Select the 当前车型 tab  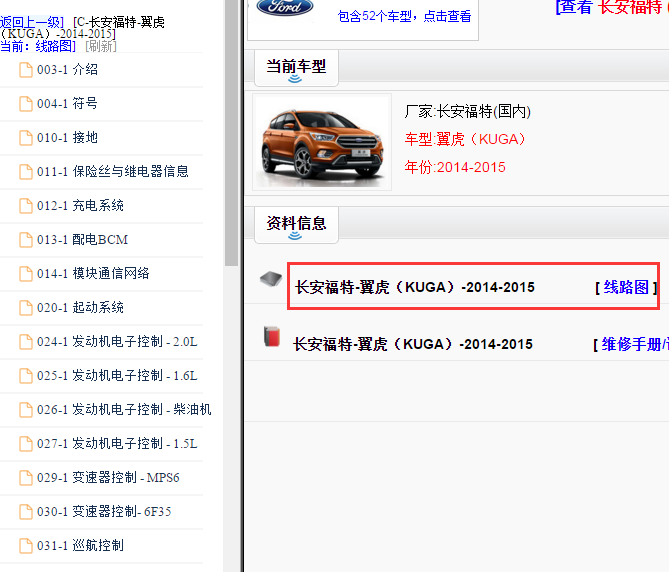coord(296,67)
